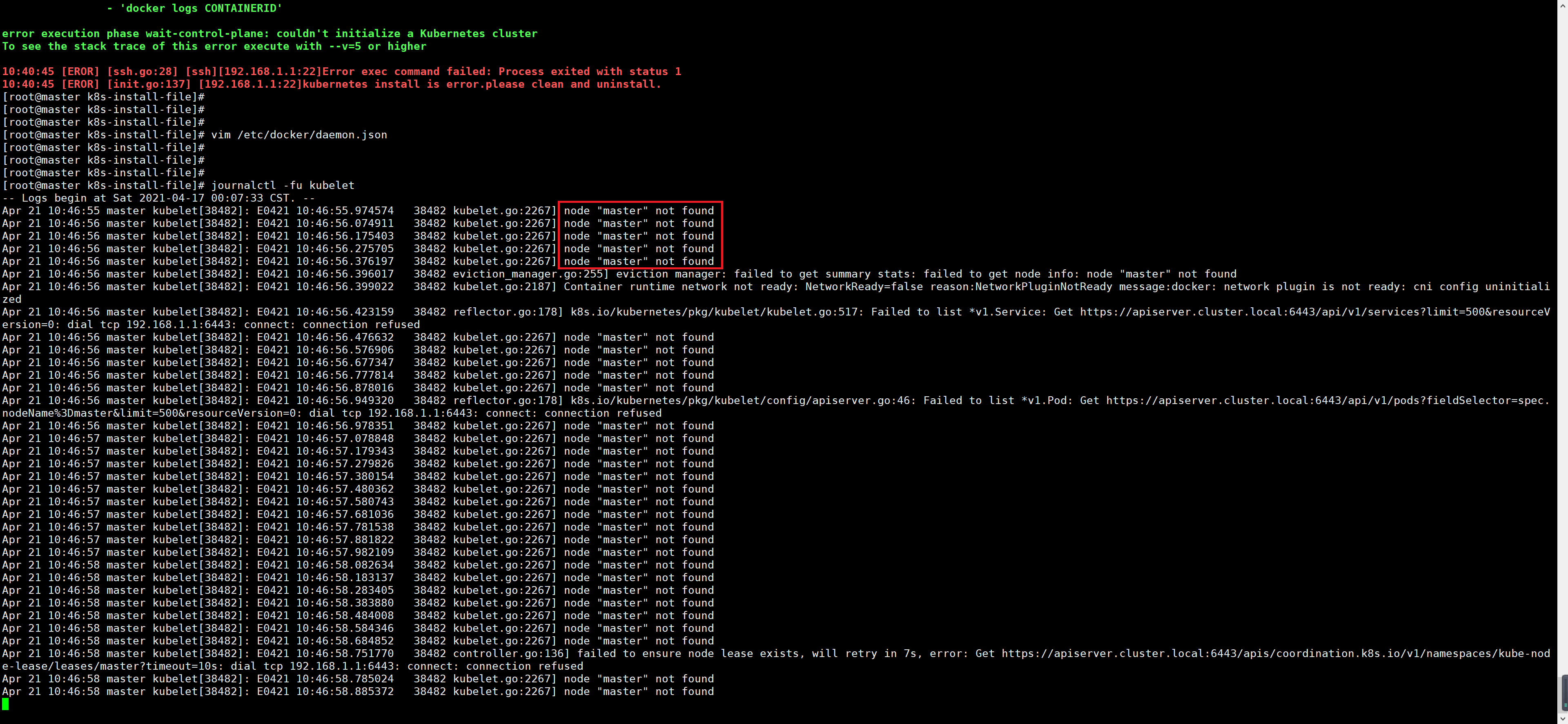1568x724 pixels.
Task: Click the 'journalctl -fu kubelet' command
Action: point(283,186)
